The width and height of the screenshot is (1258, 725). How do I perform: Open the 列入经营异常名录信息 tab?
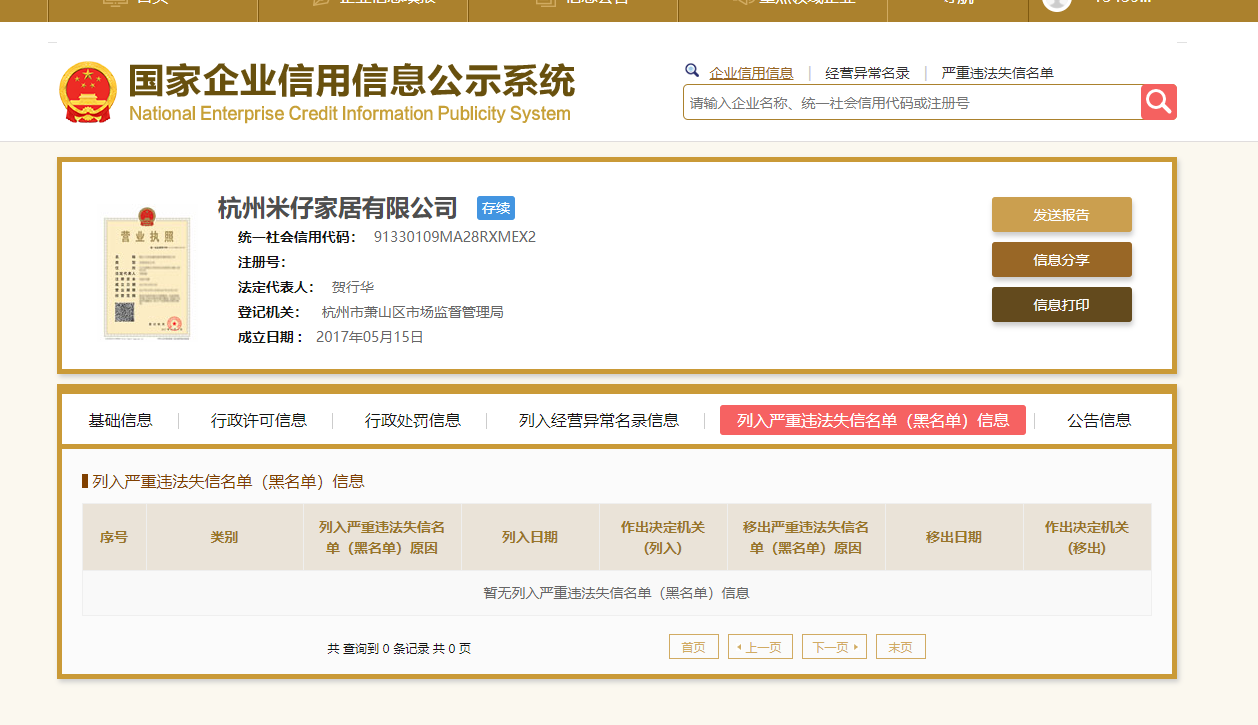(x=599, y=420)
